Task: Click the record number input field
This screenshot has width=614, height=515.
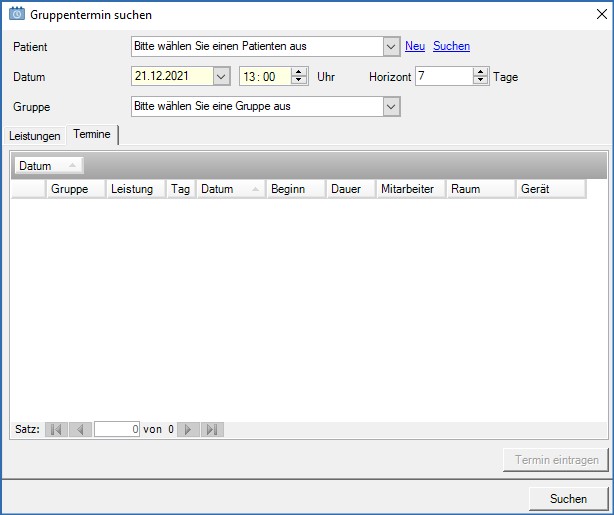Action: click(x=117, y=429)
